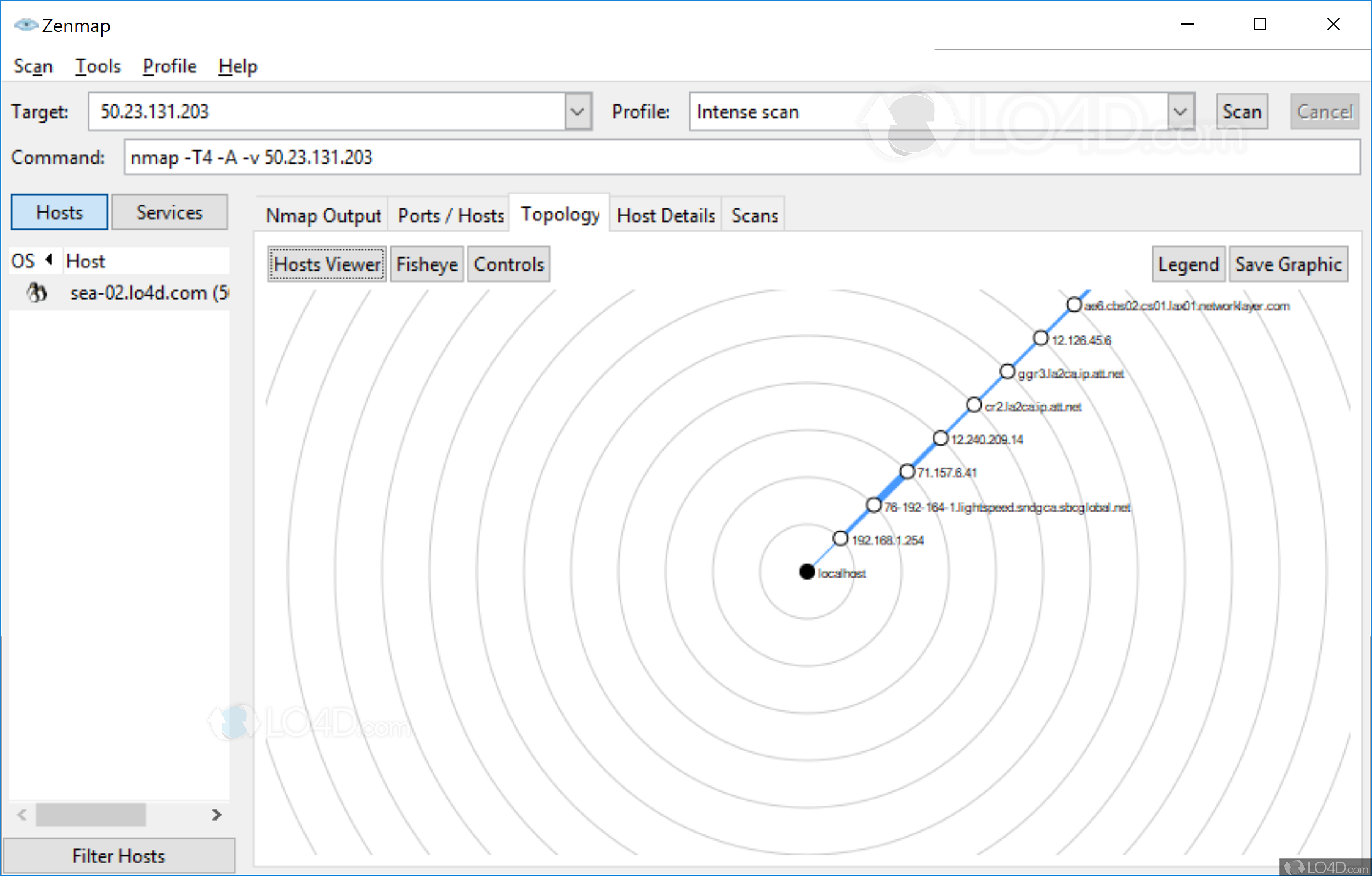Open the Tools menu
This screenshot has width=1372, height=876.
pos(98,66)
